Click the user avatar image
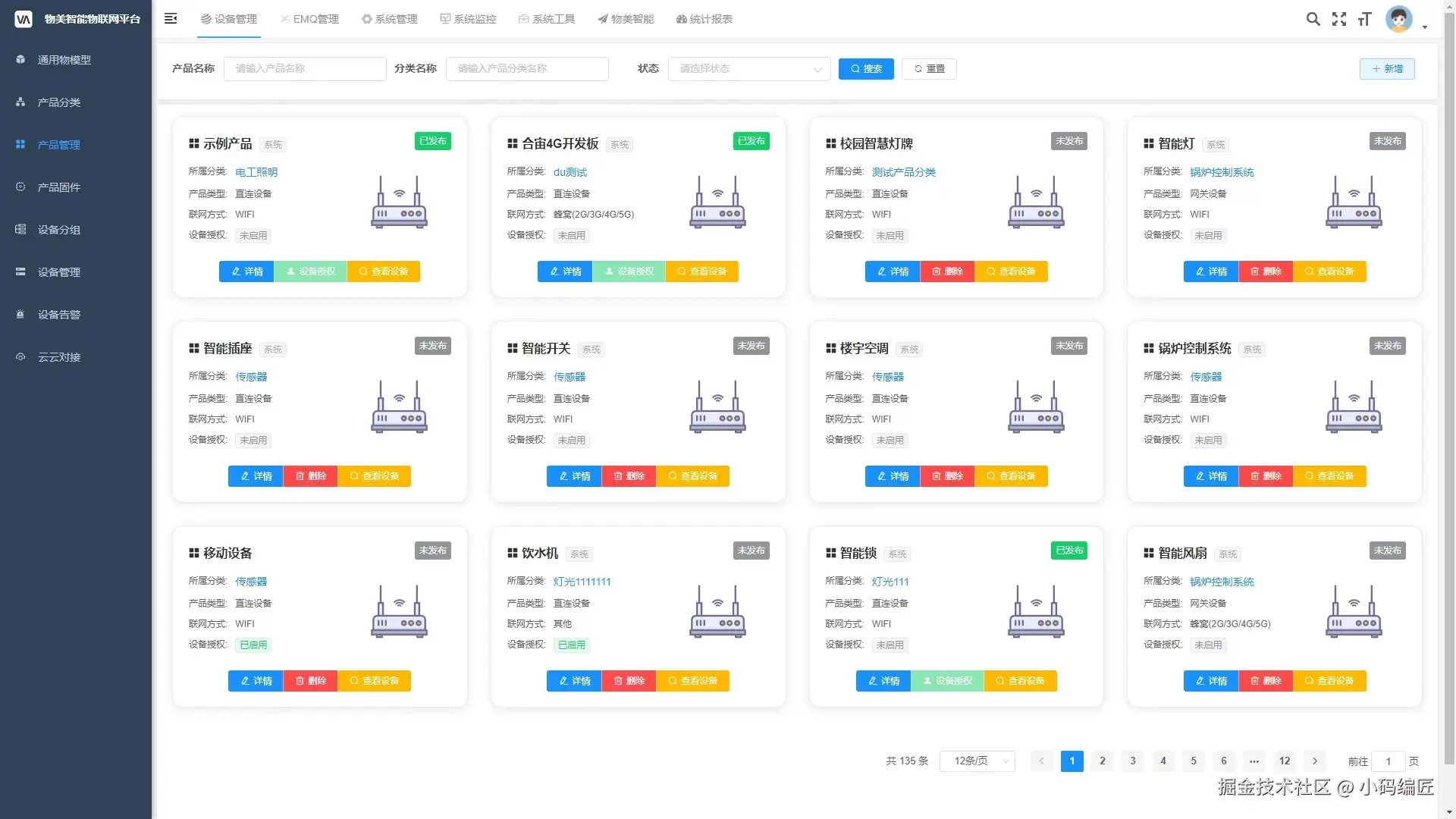This screenshot has height=819, width=1456. 1398,19
